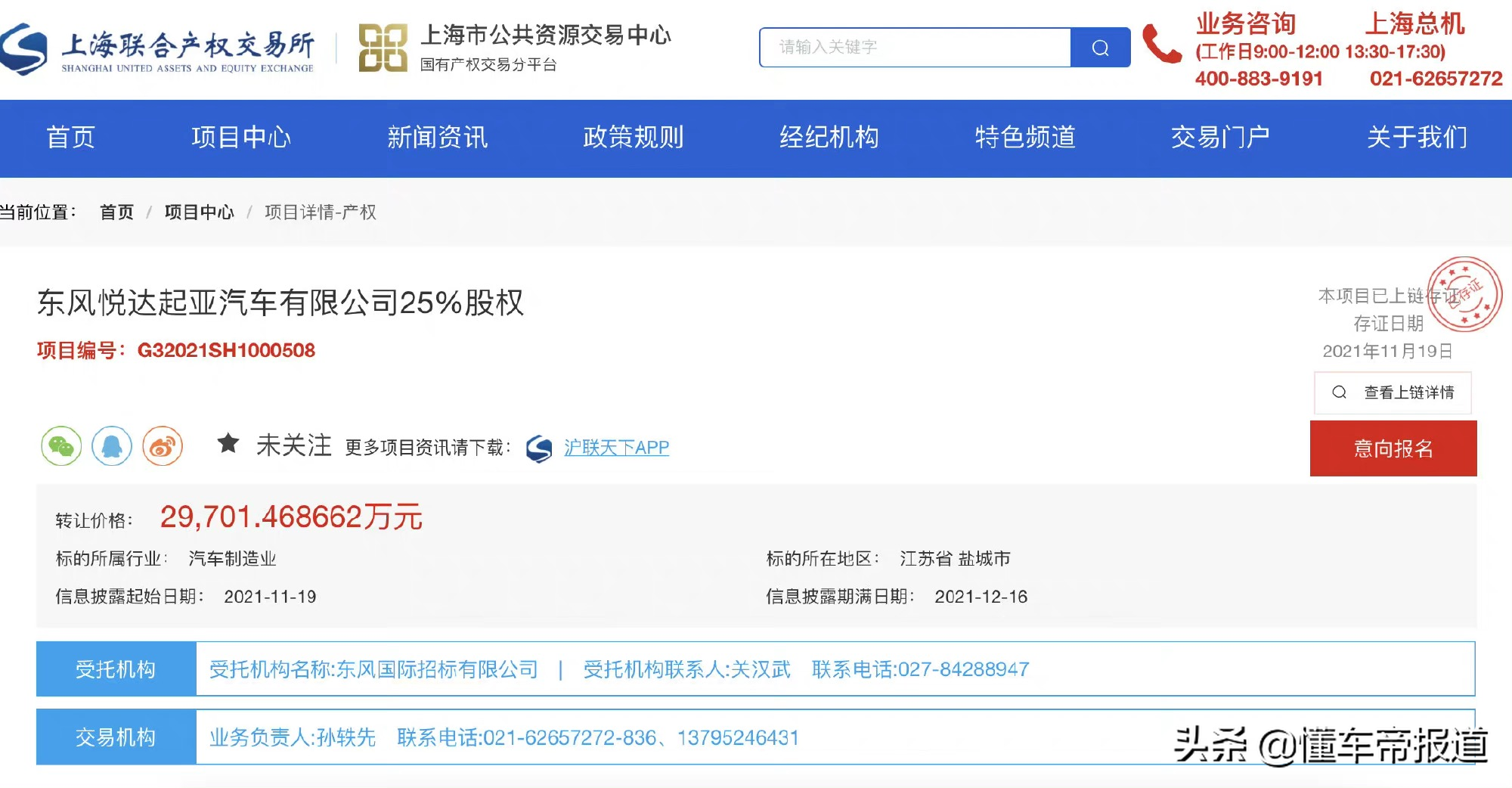
Task: Click the red 意向报名 button
Action: click(x=1393, y=448)
